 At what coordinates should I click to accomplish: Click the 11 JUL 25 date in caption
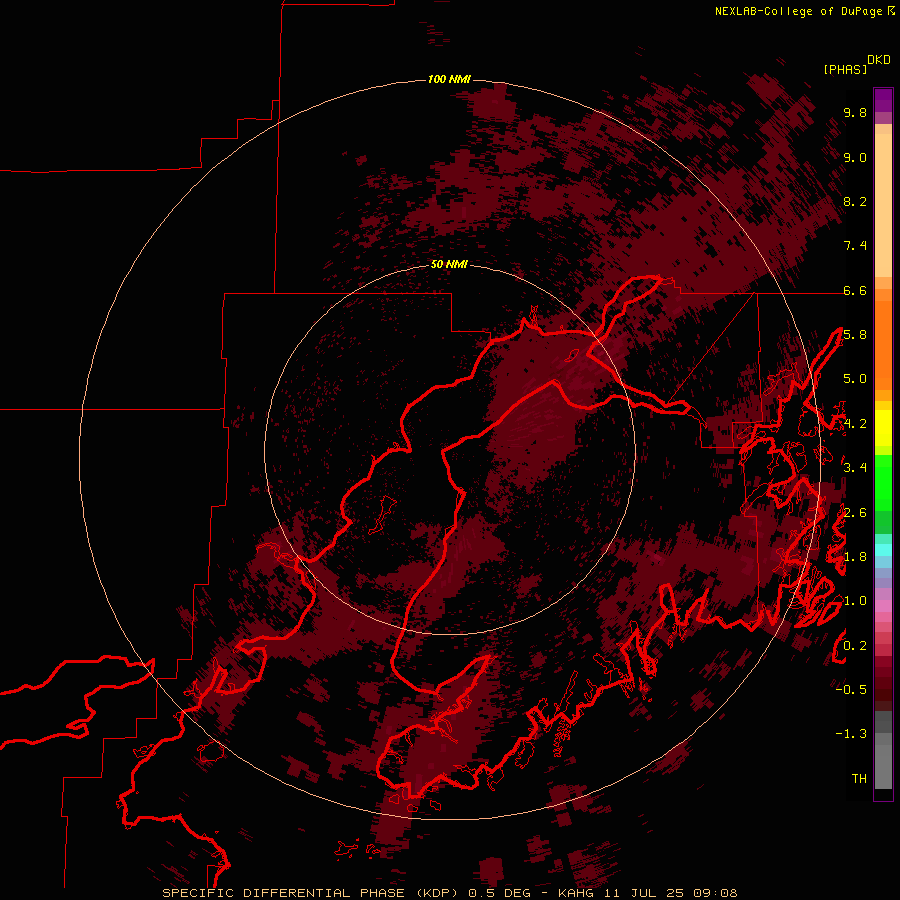644,893
